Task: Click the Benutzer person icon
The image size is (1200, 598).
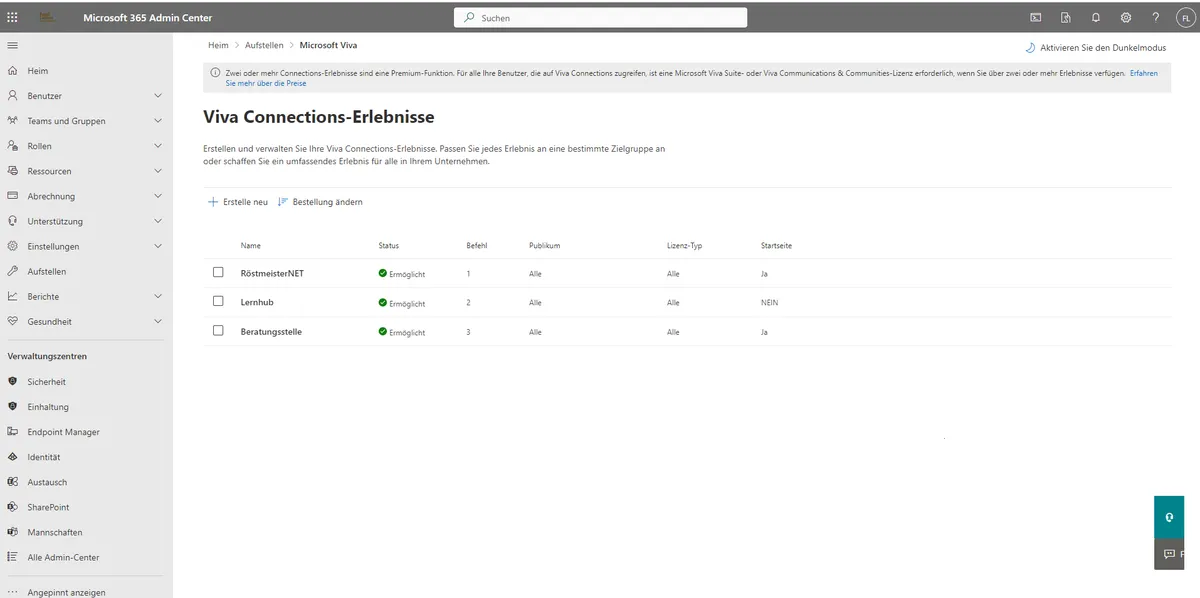Action: click(x=13, y=96)
